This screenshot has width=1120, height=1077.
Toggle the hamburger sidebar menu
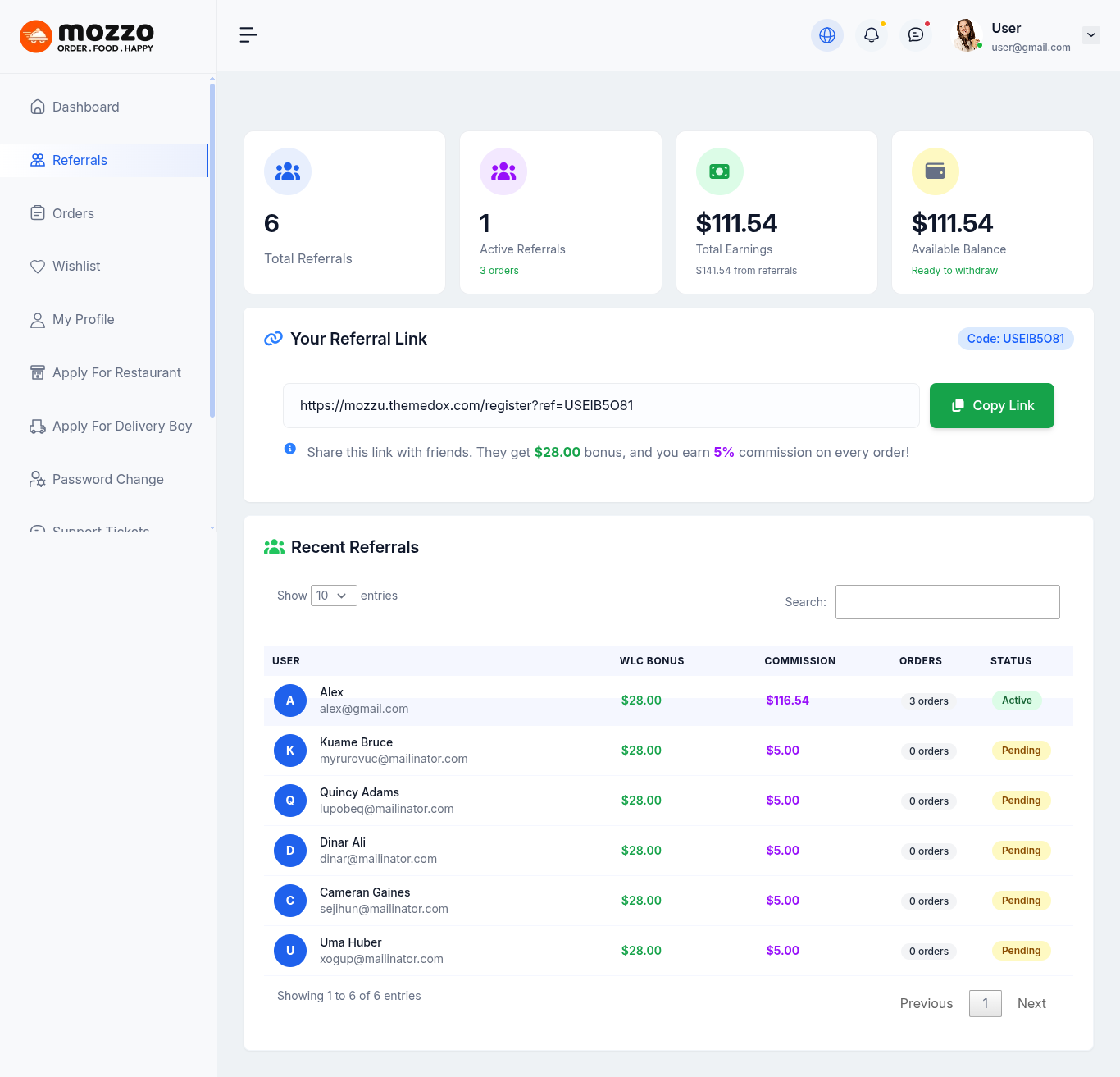click(248, 34)
